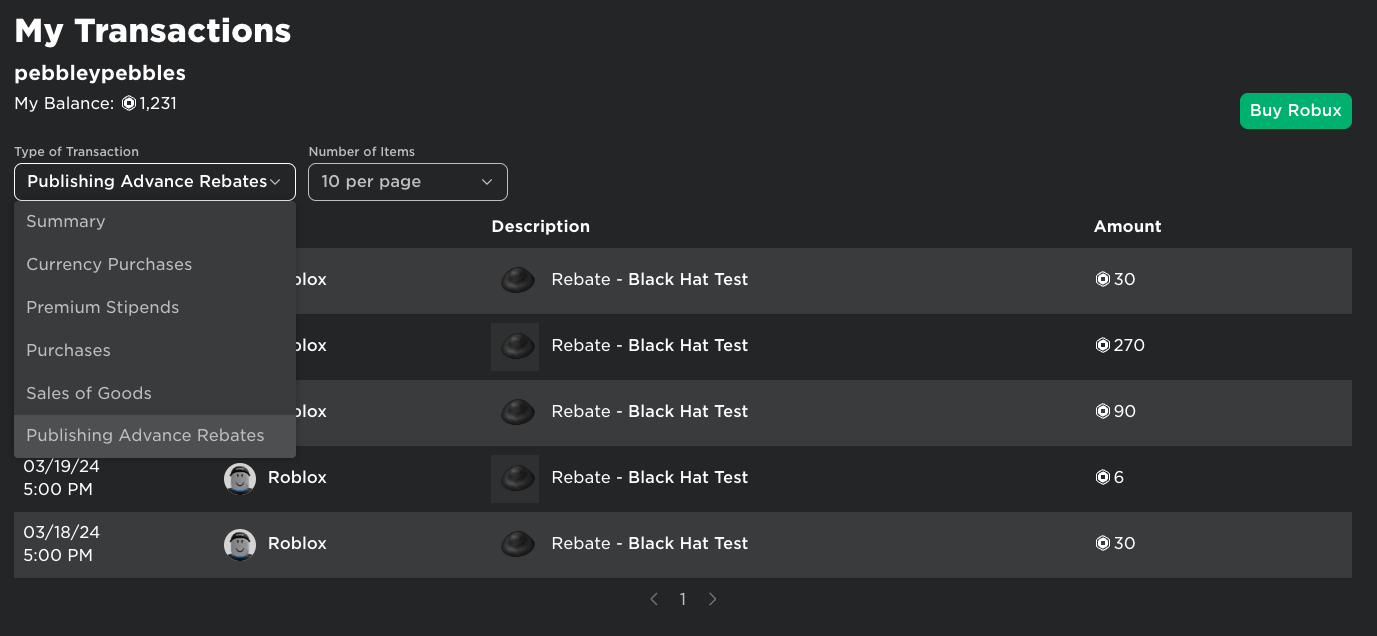Select Summary from transaction type list
Image resolution: width=1377 pixels, height=636 pixels.
coord(66,222)
